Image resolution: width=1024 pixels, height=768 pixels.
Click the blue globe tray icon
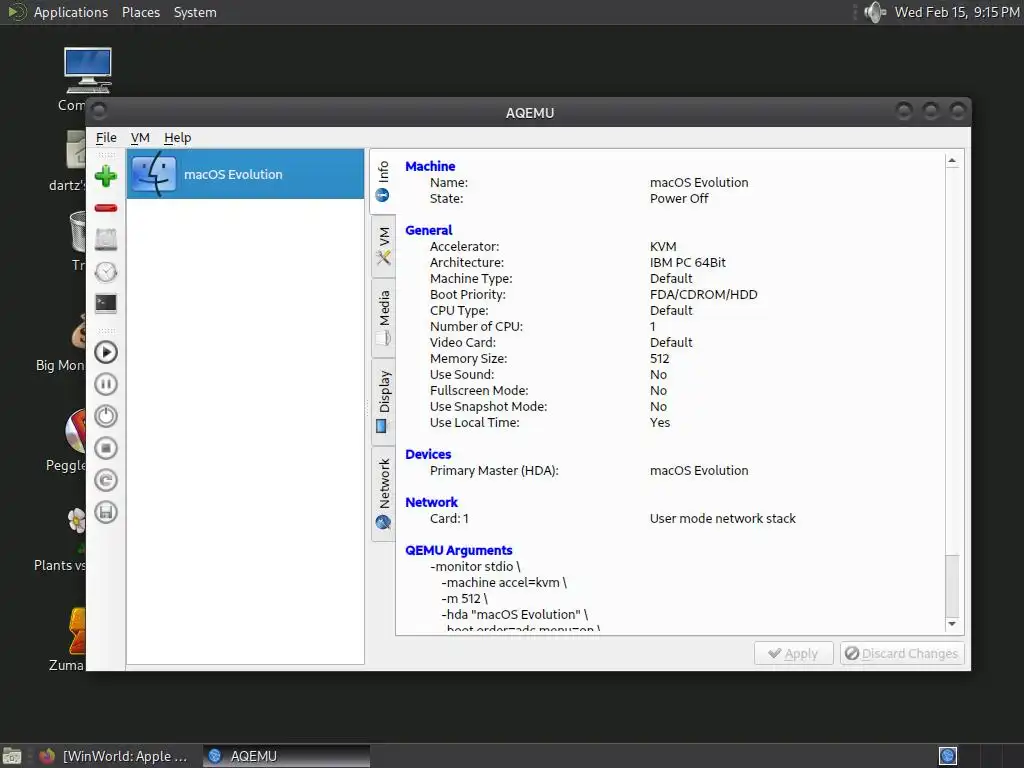click(948, 756)
